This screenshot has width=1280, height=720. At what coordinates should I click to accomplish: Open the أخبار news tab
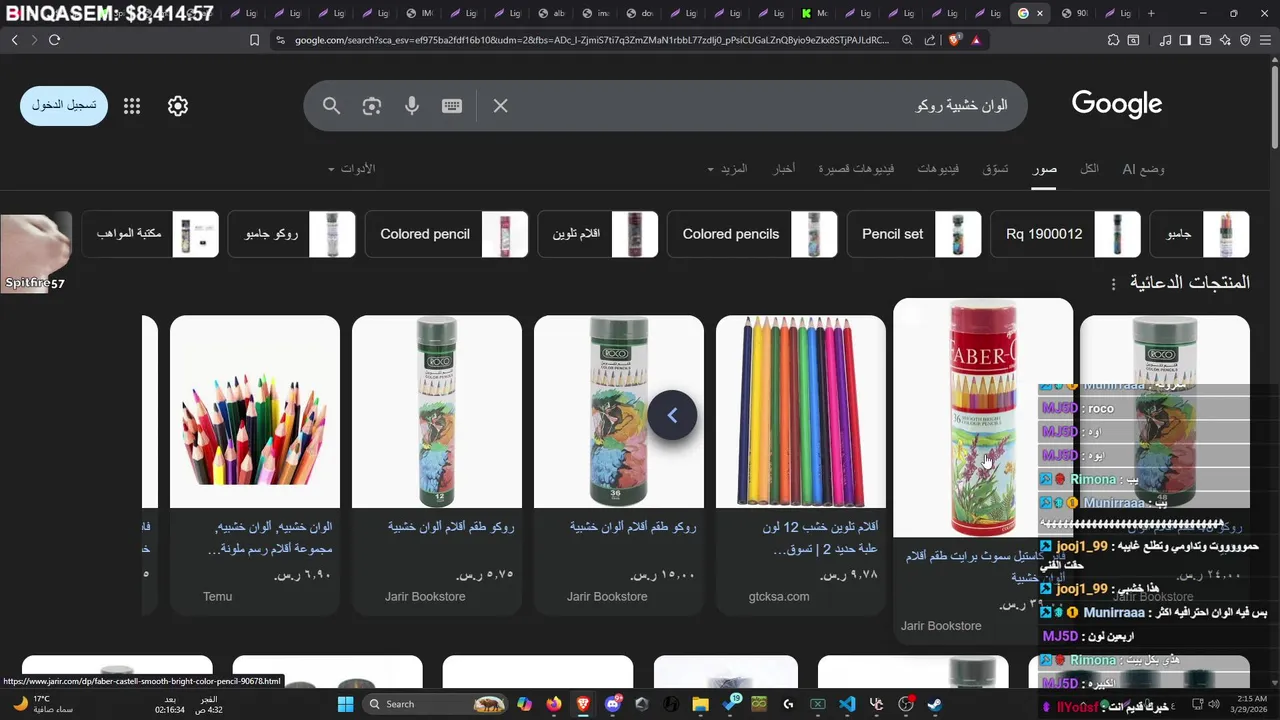pyautogui.click(x=784, y=168)
